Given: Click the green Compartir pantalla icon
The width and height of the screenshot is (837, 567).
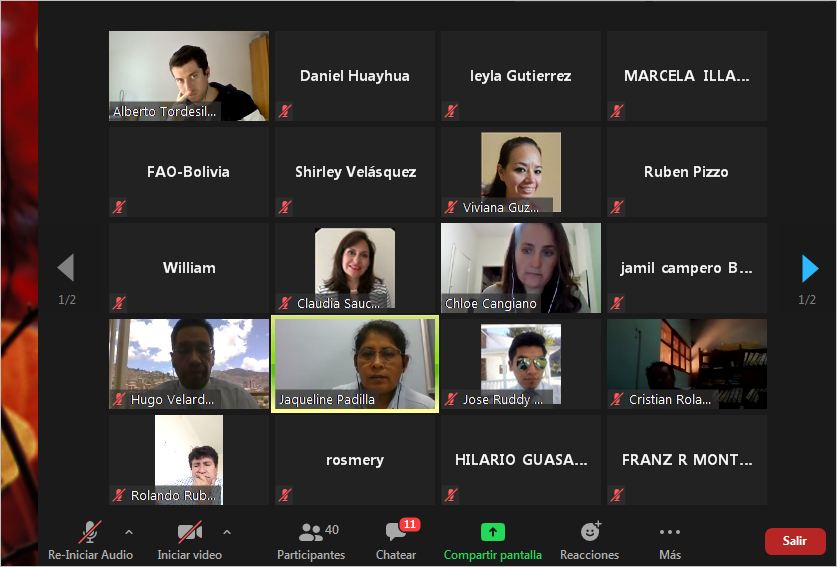Looking at the screenshot, I should point(493,532).
